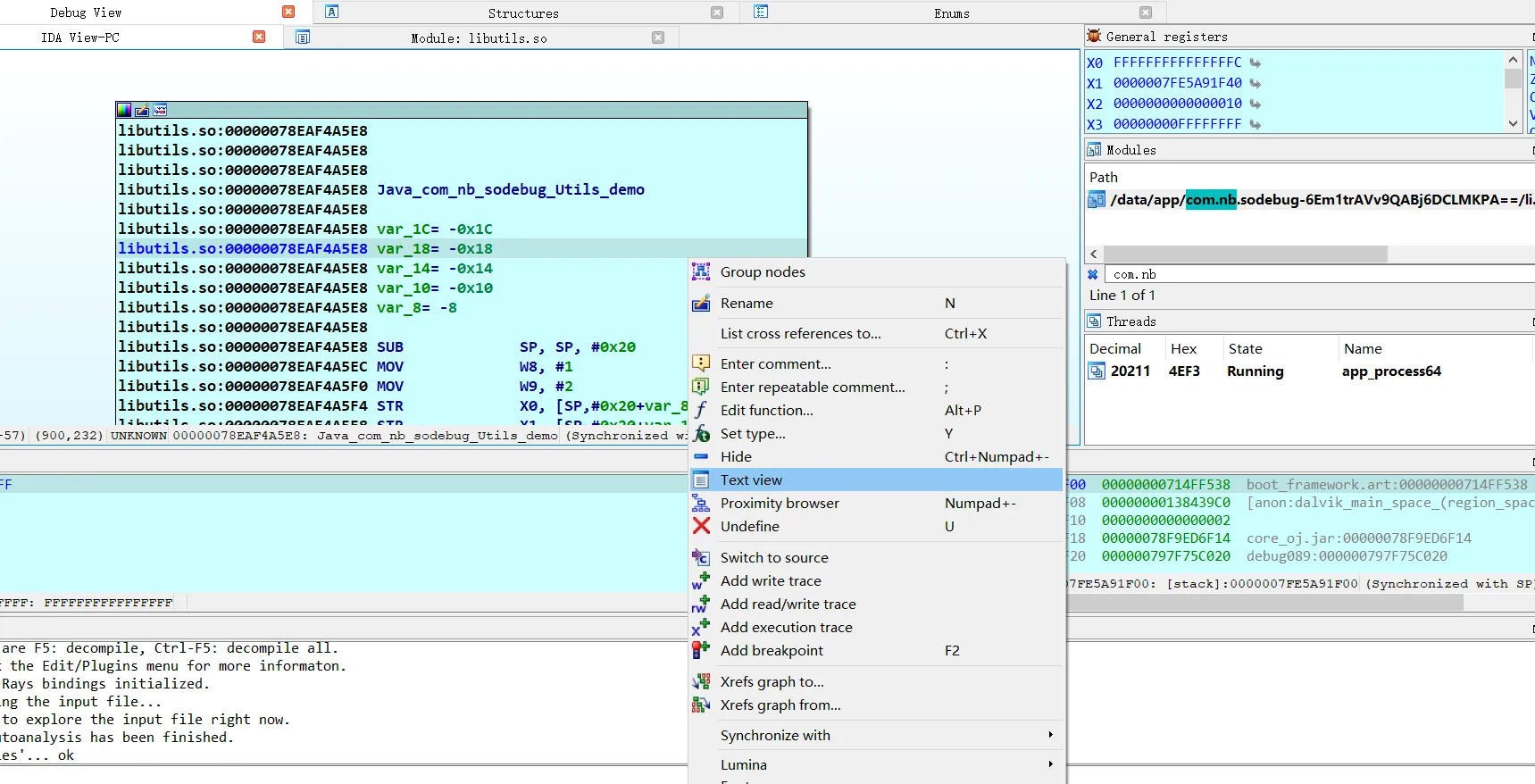The height and width of the screenshot is (784, 1535).
Task: Click the Set type icon
Action: point(702,433)
